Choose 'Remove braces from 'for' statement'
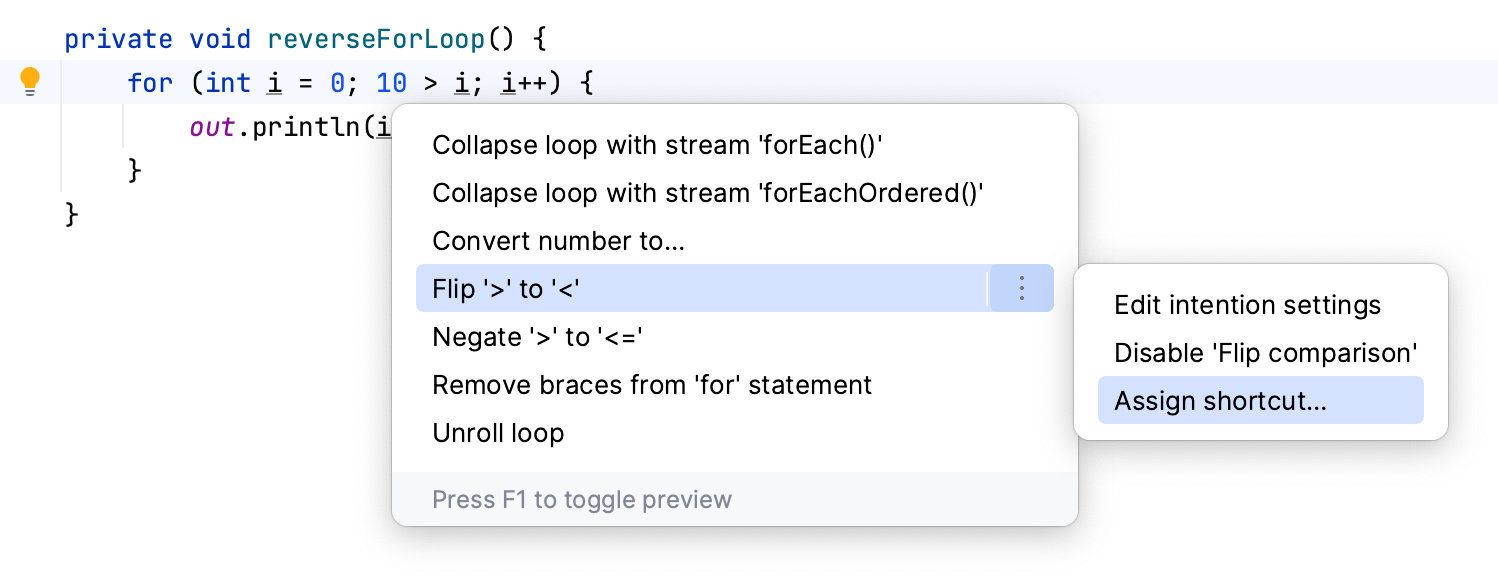Image resolution: width=1498 pixels, height=588 pixels. pyautogui.click(x=651, y=385)
